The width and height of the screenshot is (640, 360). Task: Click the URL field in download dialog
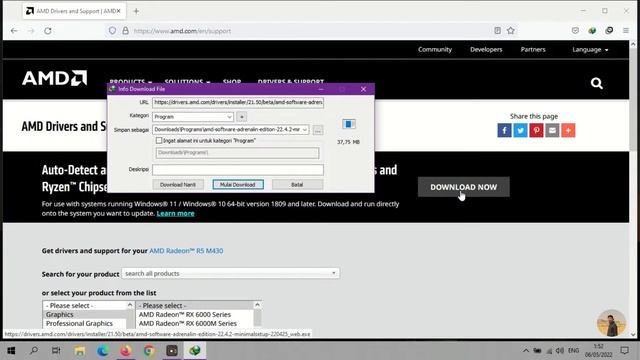pos(238,102)
